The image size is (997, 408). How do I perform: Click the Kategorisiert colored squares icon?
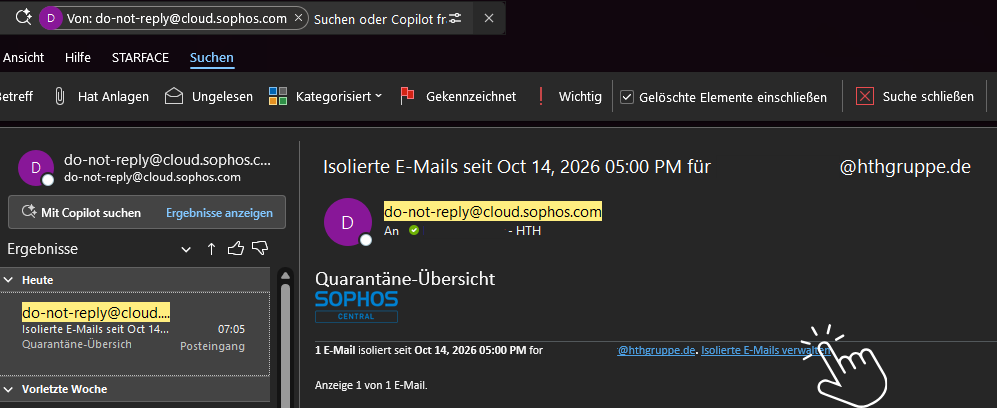coord(278,97)
